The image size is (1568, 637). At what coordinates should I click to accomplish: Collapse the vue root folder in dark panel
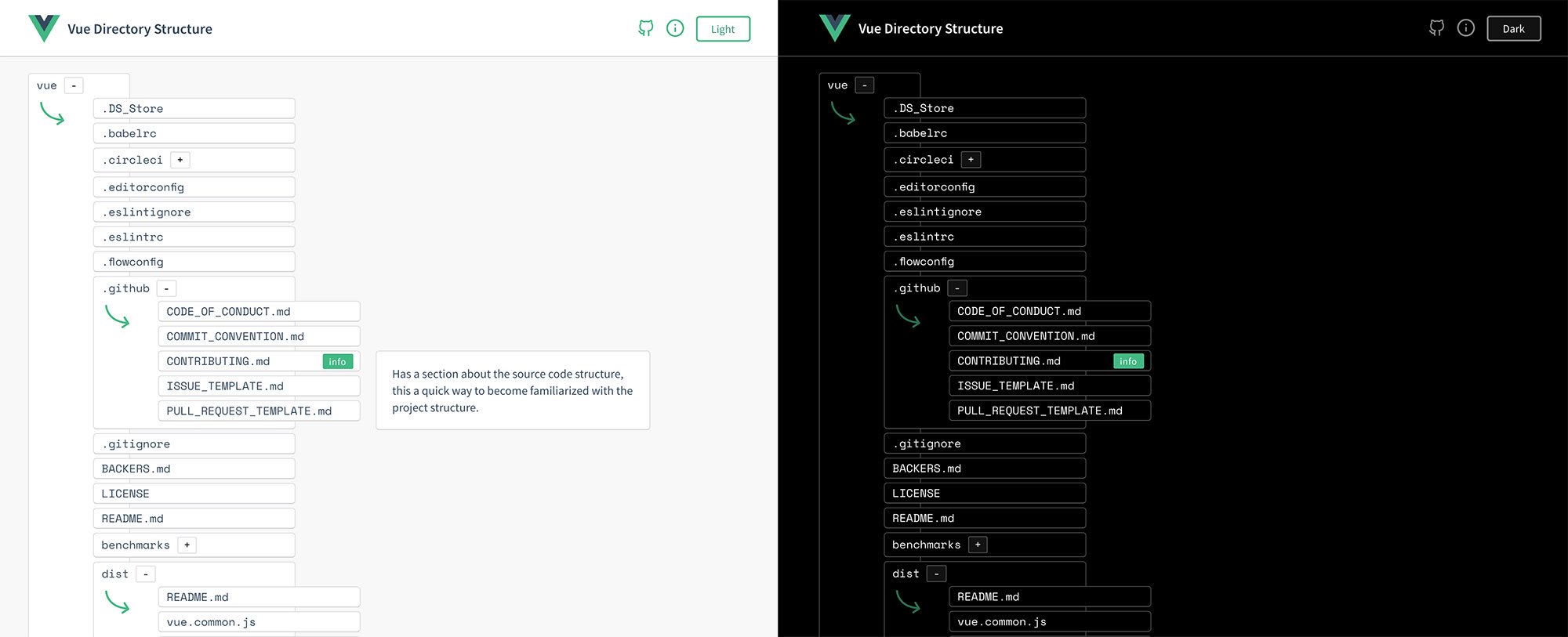(x=865, y=85)
